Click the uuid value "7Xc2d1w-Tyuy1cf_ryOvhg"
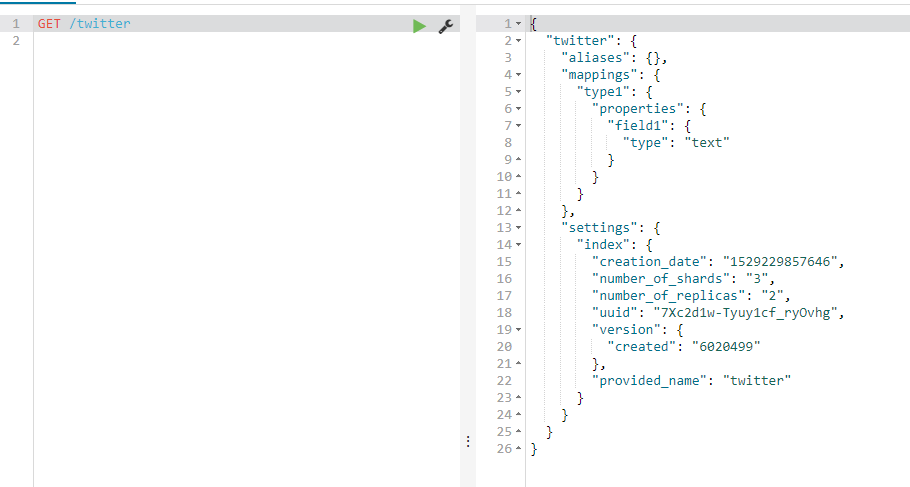 tap(746, 313)
